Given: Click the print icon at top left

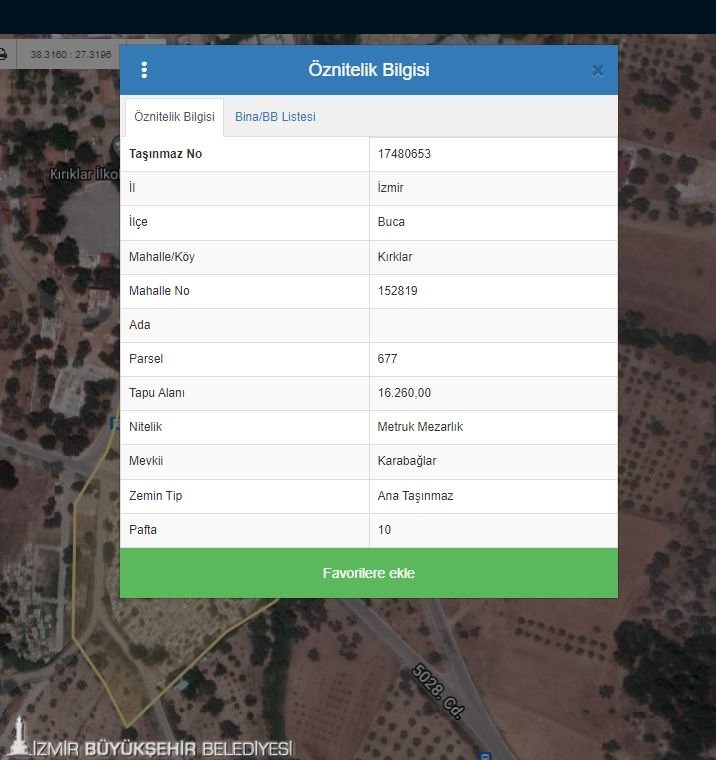Looking at the screenshot, I should (4, 54).
